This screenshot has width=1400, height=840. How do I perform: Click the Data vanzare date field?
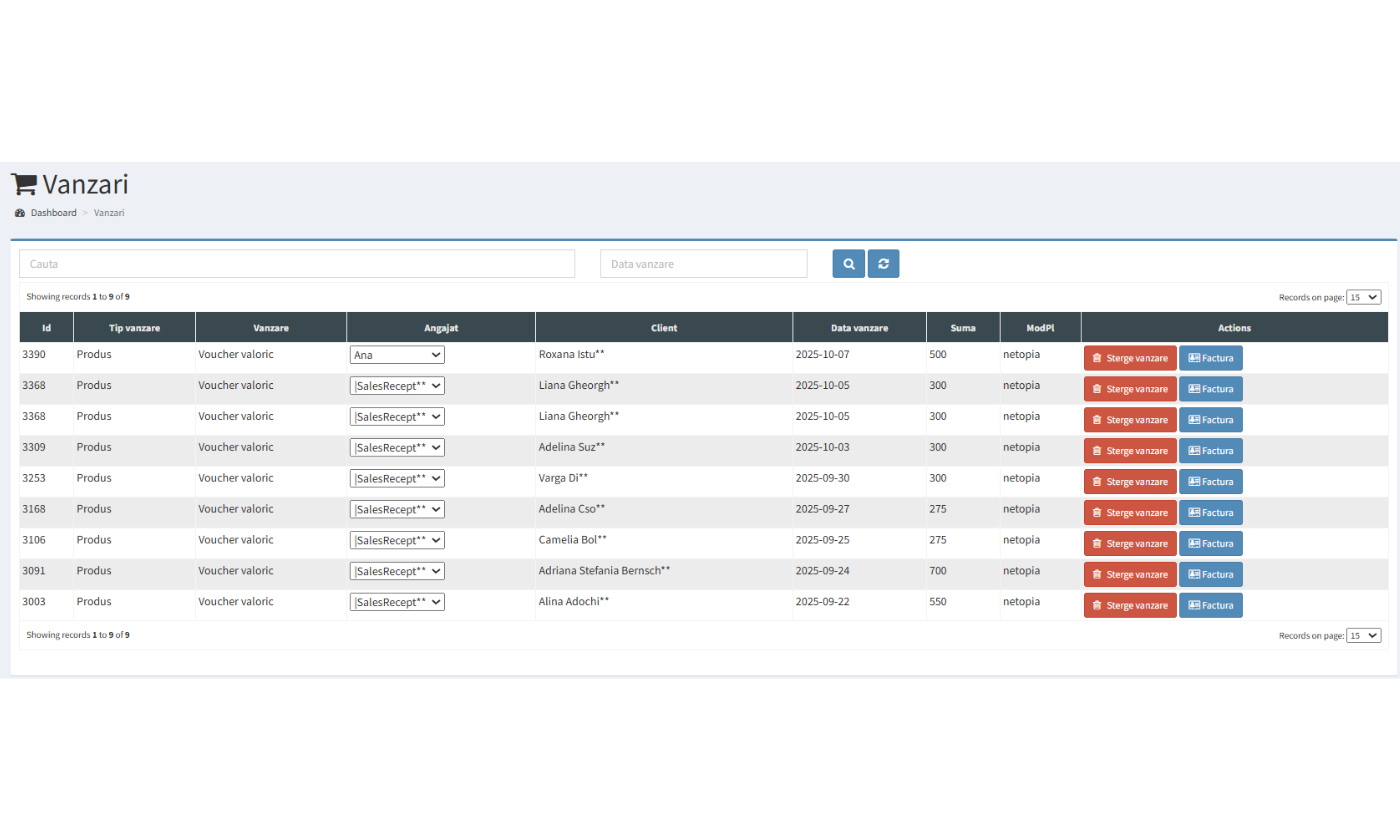pos(703,264)
